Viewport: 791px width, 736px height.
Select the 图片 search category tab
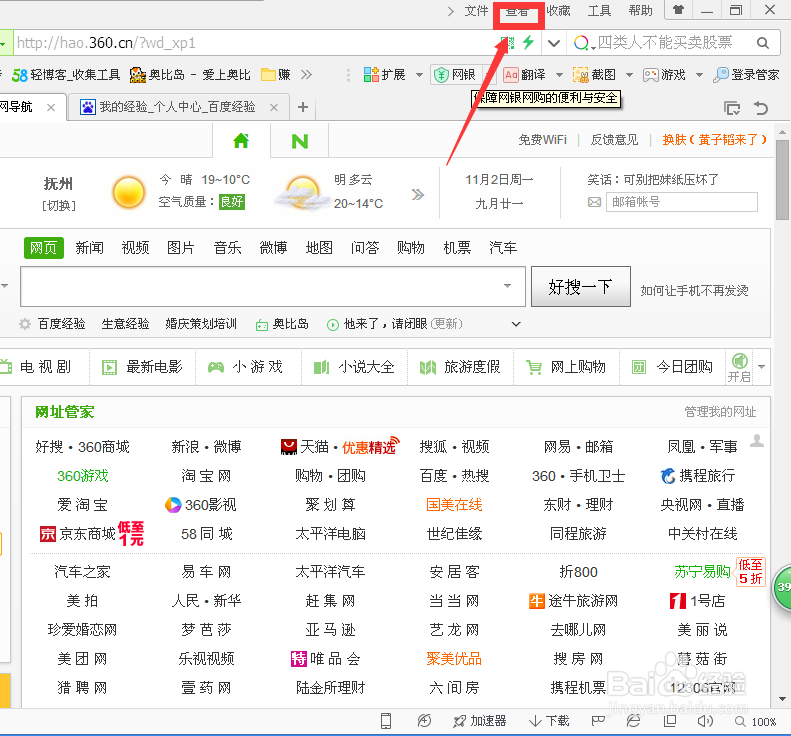(x=181, y=248)
